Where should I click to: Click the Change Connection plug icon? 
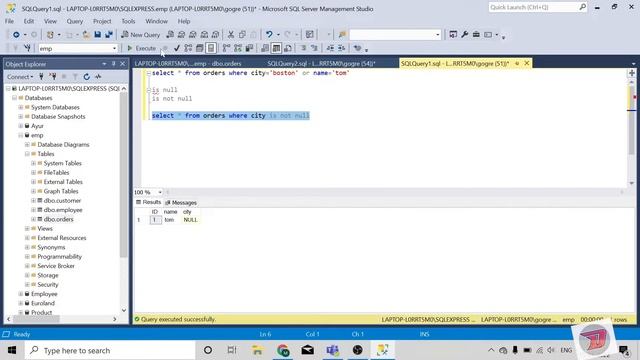click(27, 48)
